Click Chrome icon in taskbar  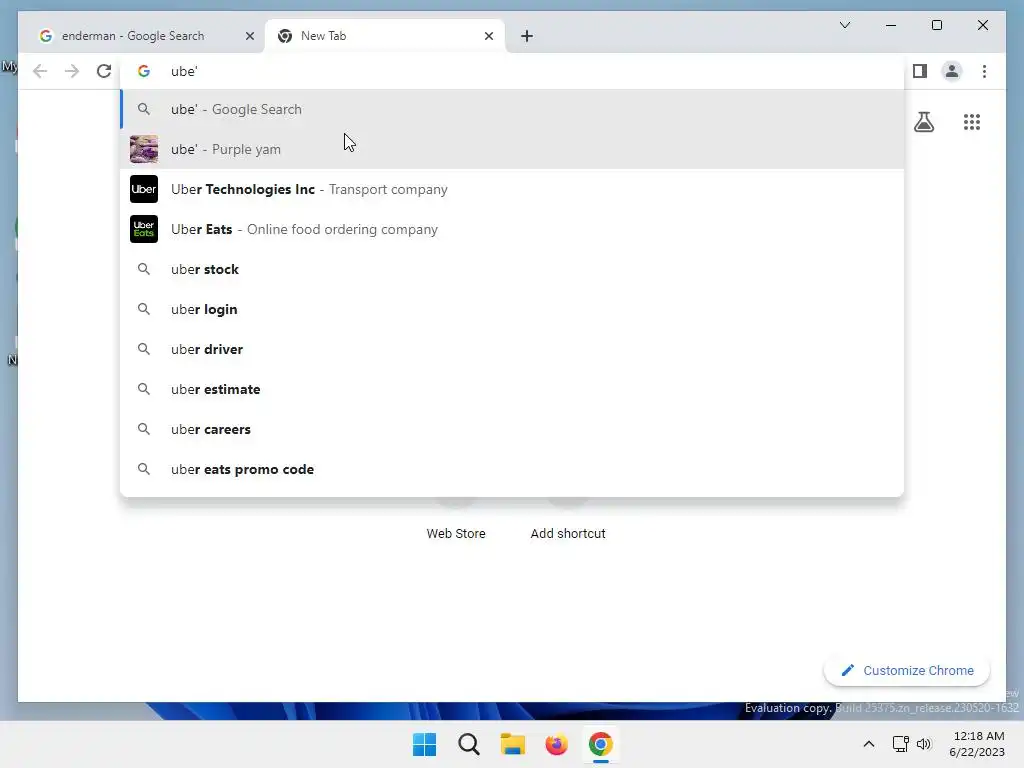(600, 744)
